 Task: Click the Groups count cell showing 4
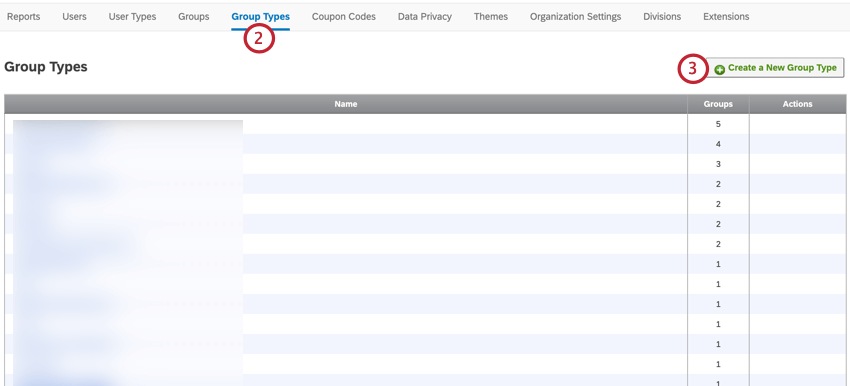pyautogui.click(x=718, y=144)
